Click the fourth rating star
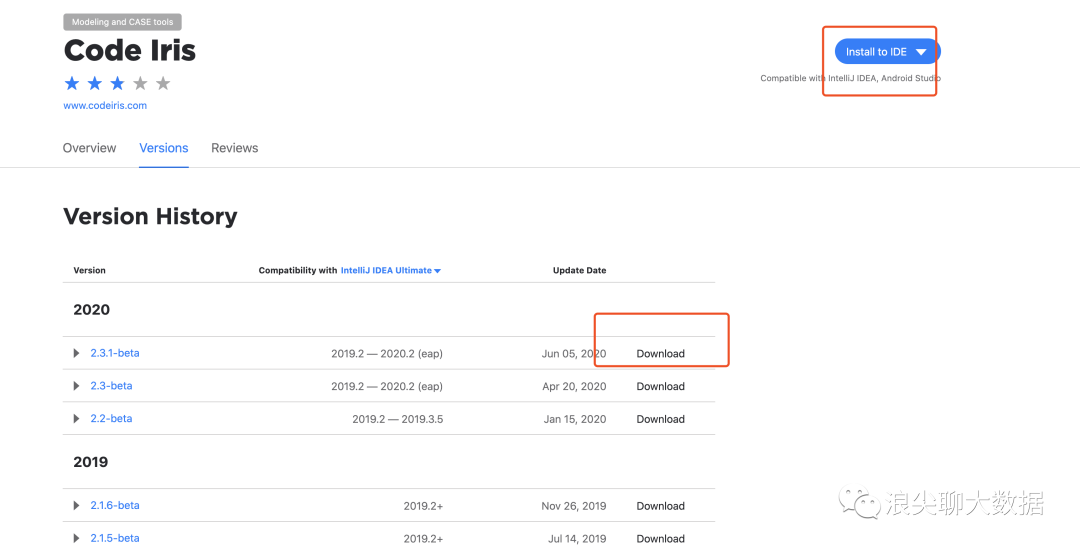1080x551 pixels. (x=141, y=83)
